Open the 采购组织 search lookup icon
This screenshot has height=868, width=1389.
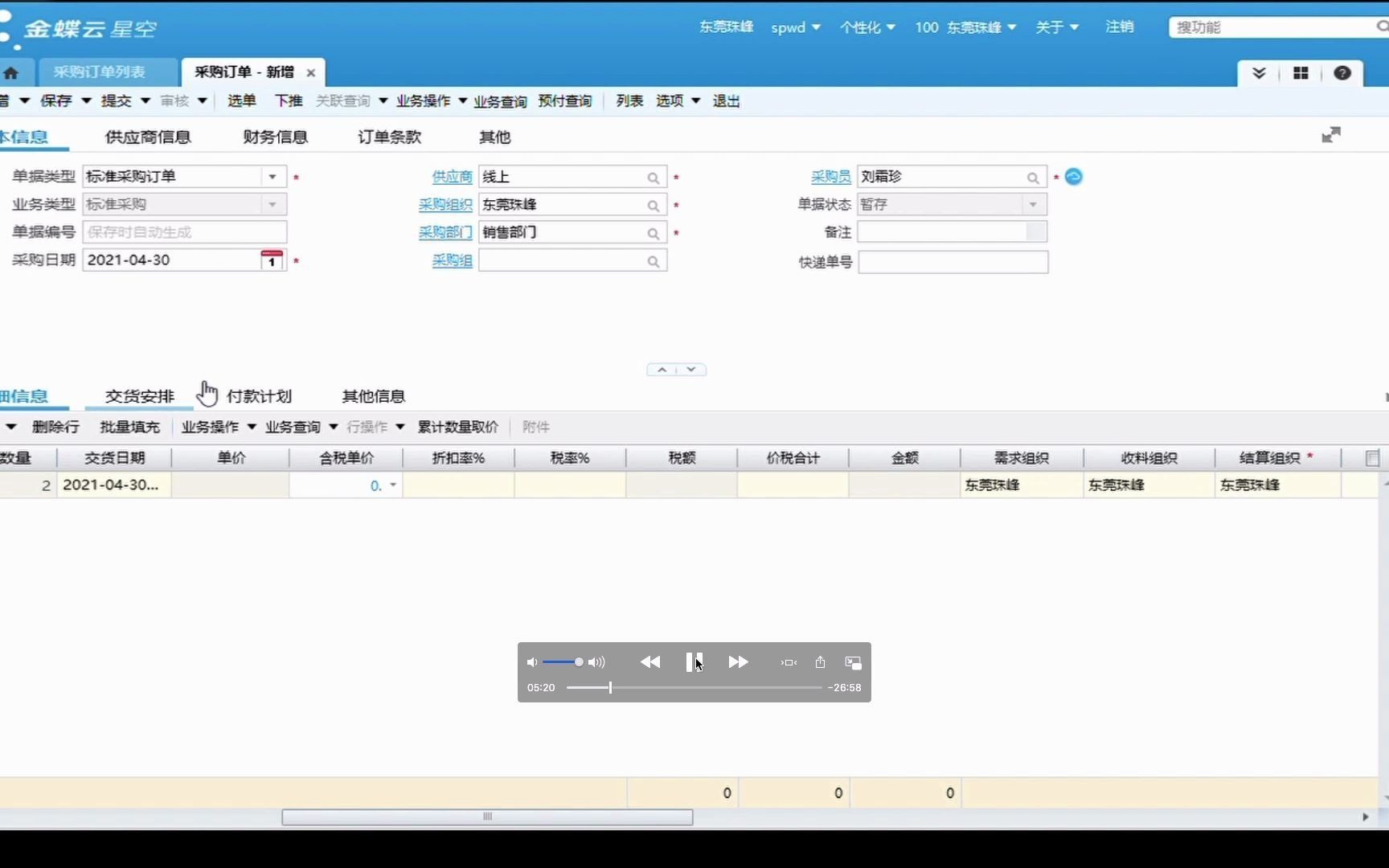654,206
